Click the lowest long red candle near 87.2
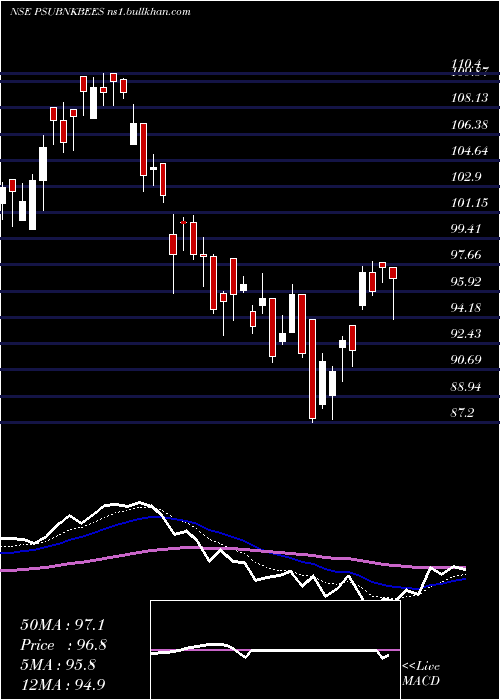 [312, 369]
